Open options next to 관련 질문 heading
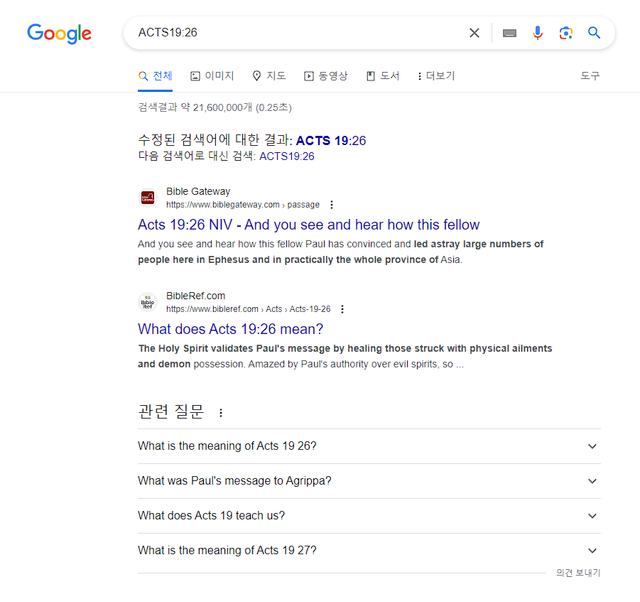Viewport: 640px width, 602px height. click(221, 412)
